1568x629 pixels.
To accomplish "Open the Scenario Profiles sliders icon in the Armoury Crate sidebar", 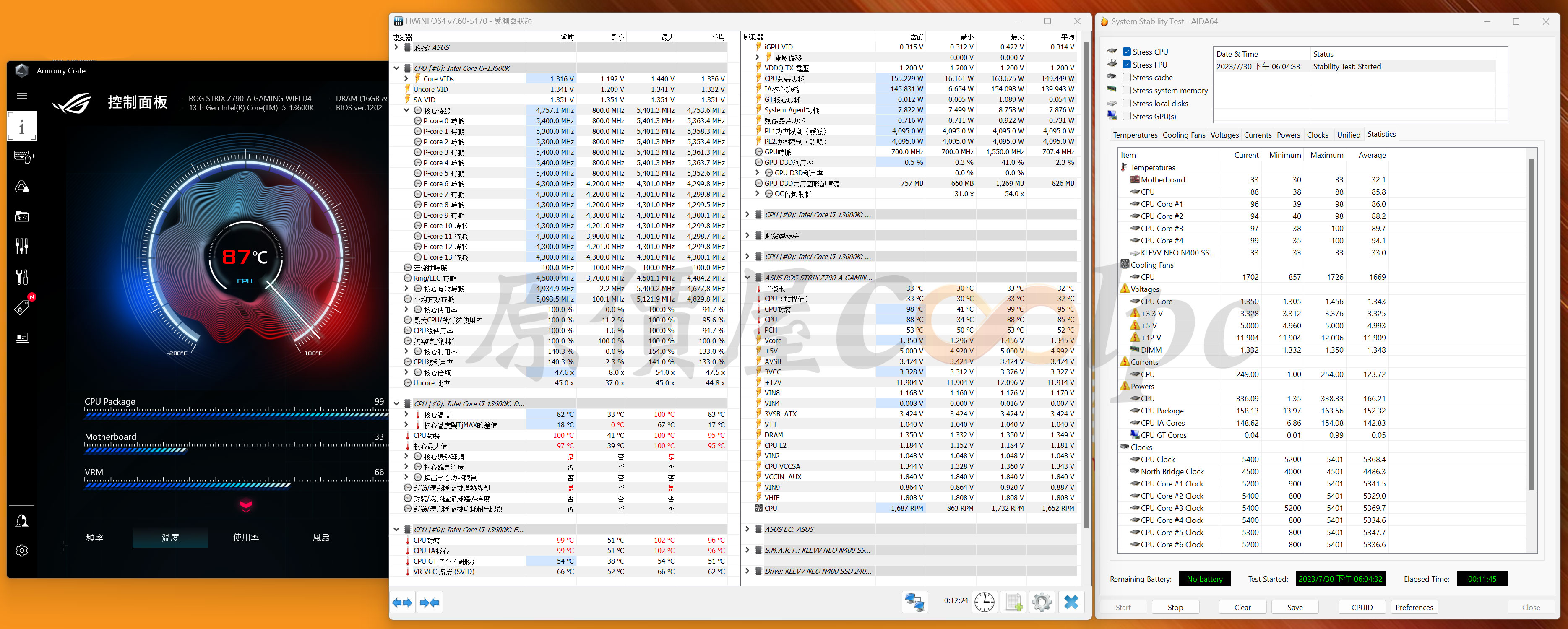I will pyautogui.click(x=22, y=247).
